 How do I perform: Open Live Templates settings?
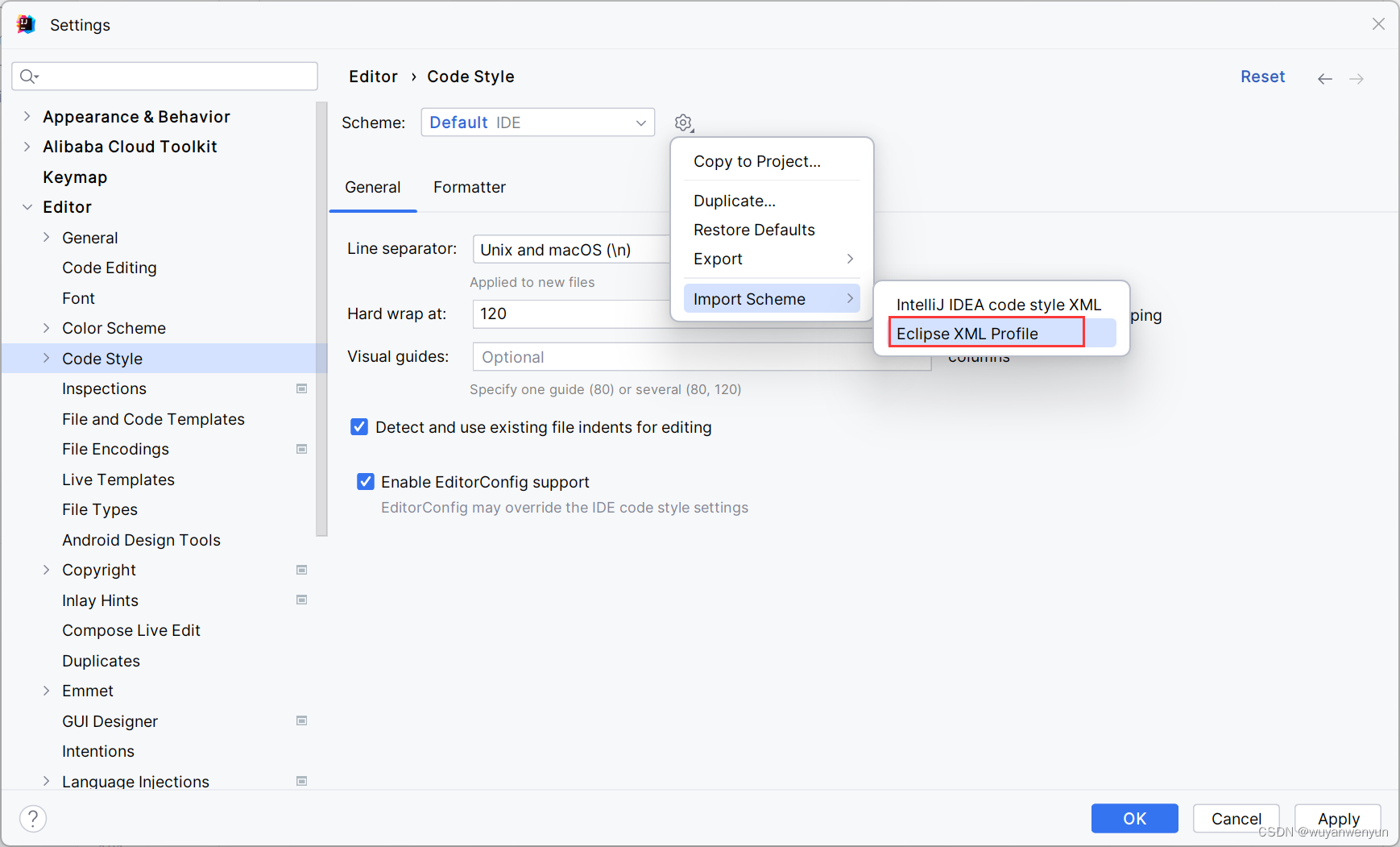[x=118, y=480]
